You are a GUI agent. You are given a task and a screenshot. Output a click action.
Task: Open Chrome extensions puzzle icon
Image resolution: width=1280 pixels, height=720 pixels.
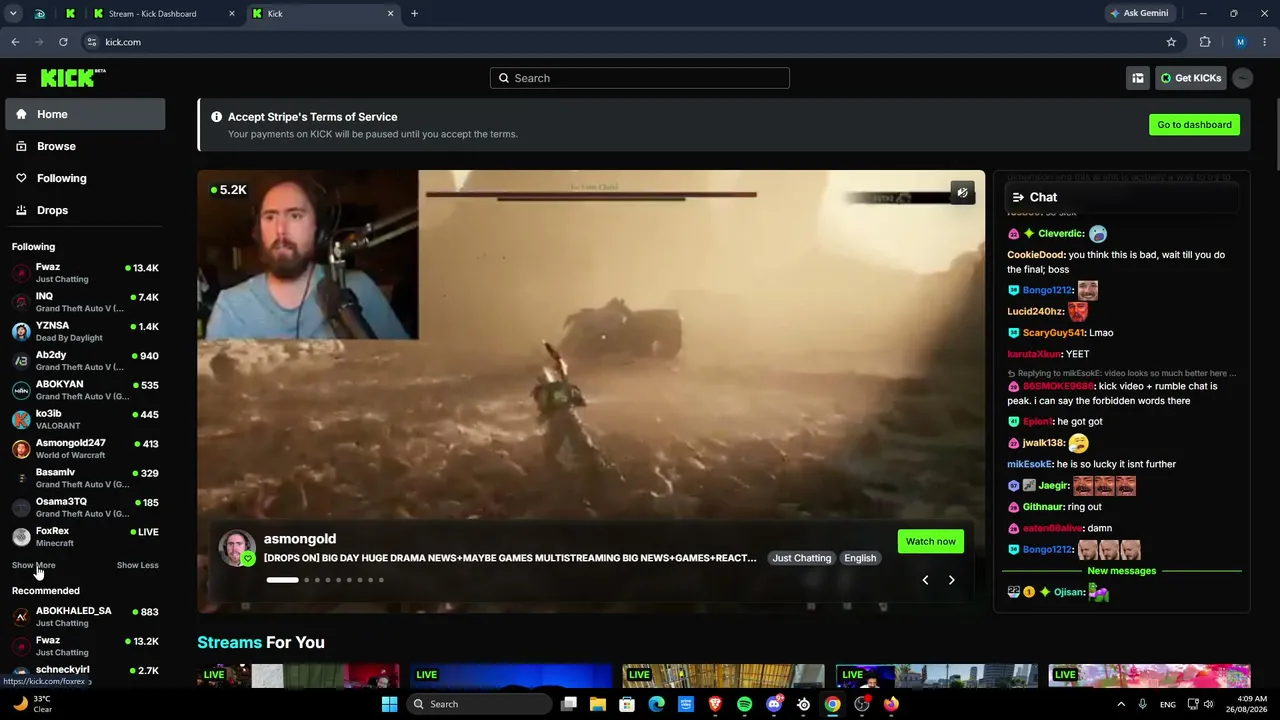click(x=1205, y=42)
